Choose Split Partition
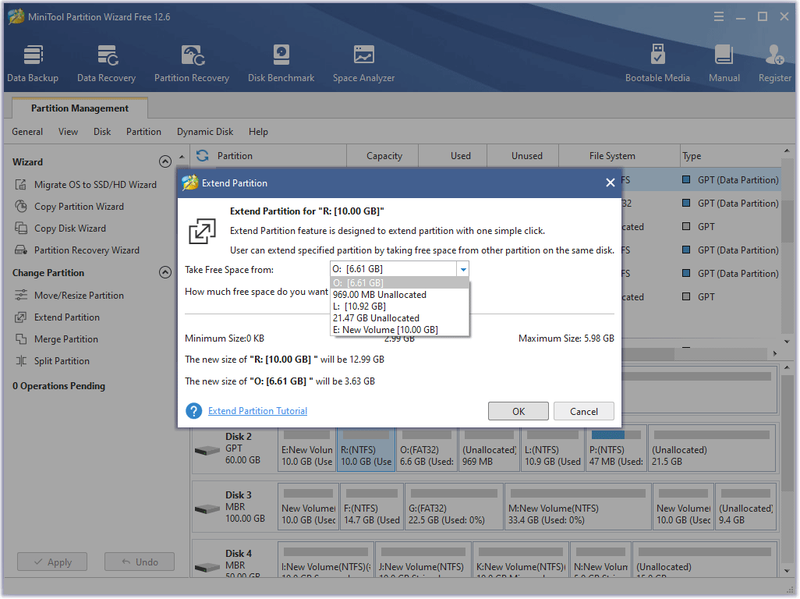This screenshot has width=800, height=599. click(52, 361)
